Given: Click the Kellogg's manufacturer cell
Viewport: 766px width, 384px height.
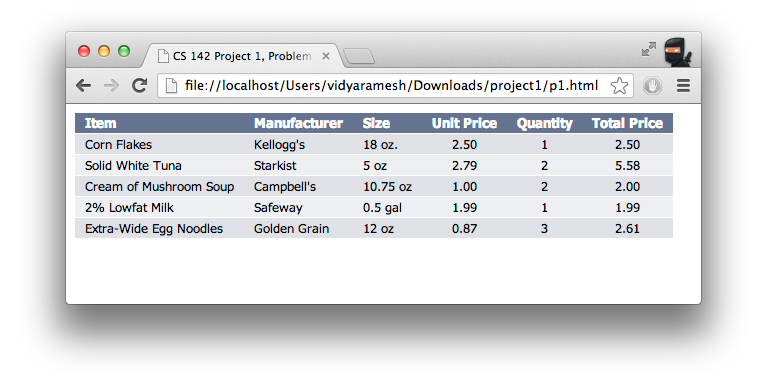Looking at the screenshot, I should [x=279, y=145].
